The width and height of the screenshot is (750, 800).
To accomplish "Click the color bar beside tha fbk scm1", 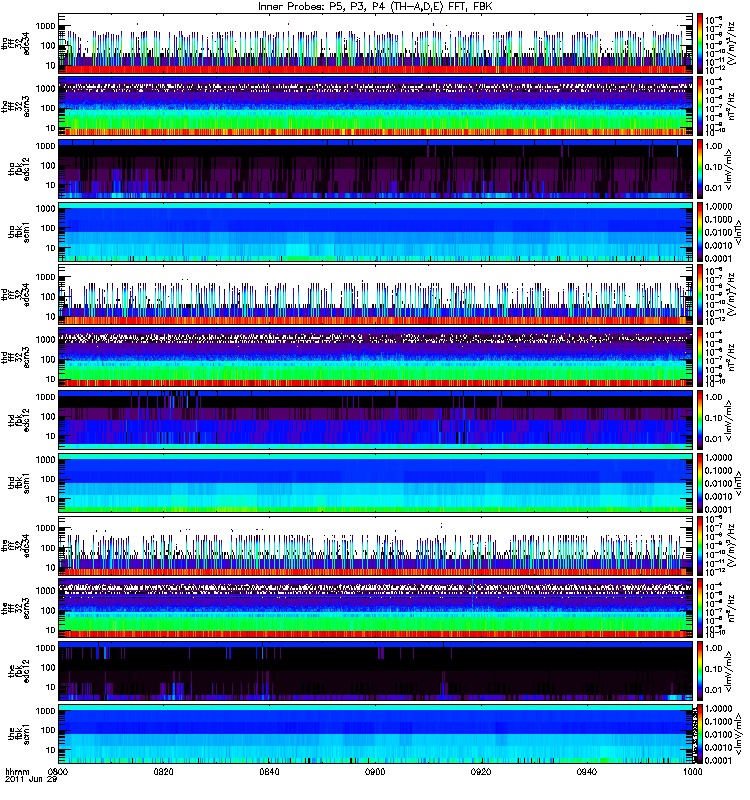I will click(700, 232).
